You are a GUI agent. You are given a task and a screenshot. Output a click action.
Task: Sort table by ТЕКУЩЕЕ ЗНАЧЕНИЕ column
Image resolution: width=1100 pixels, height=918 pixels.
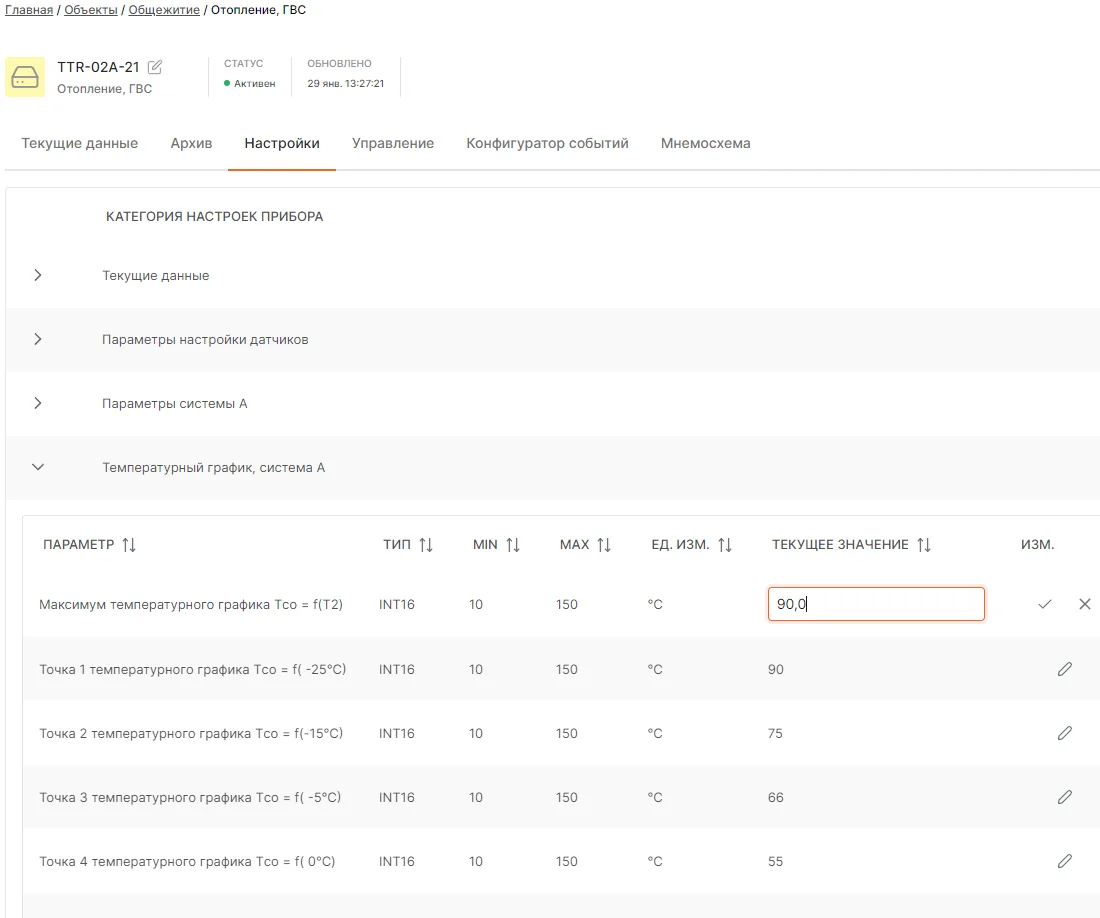pos(924,545)
